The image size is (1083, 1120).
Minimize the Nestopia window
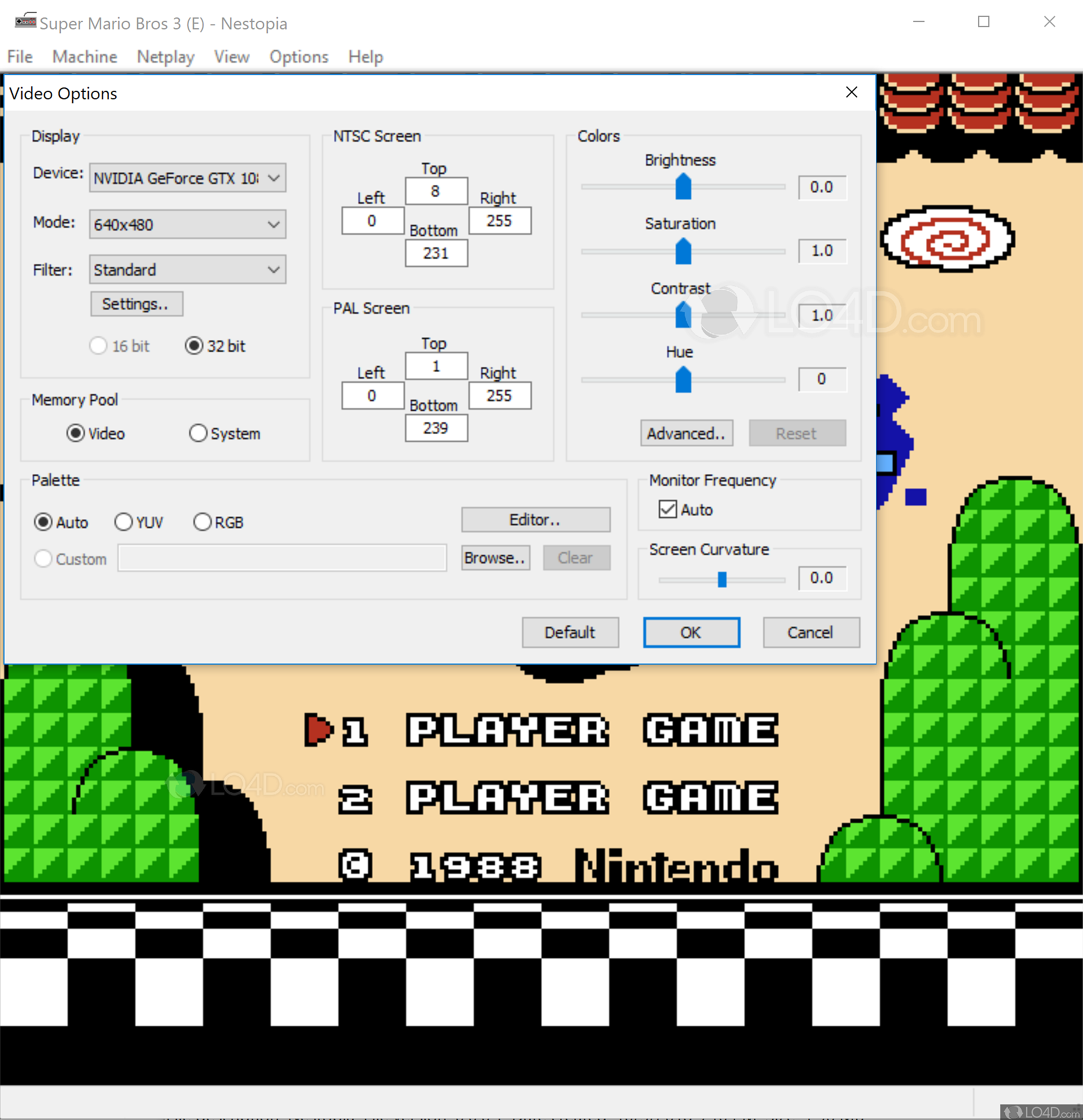pyautogui.click(x=918, y=21)
